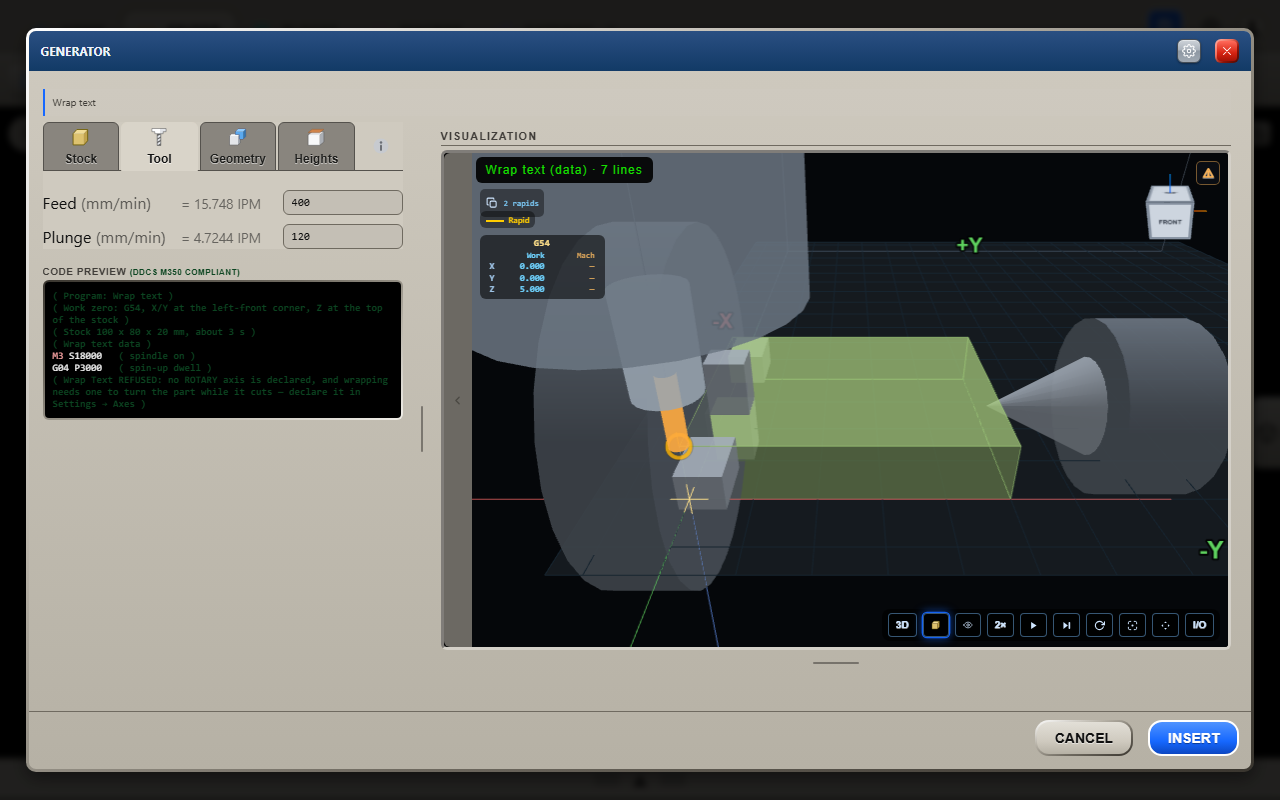The image size is (1280, 800).
Task: Click the warning triangle icon in viewer
Action: click(x=1208, y=173)
